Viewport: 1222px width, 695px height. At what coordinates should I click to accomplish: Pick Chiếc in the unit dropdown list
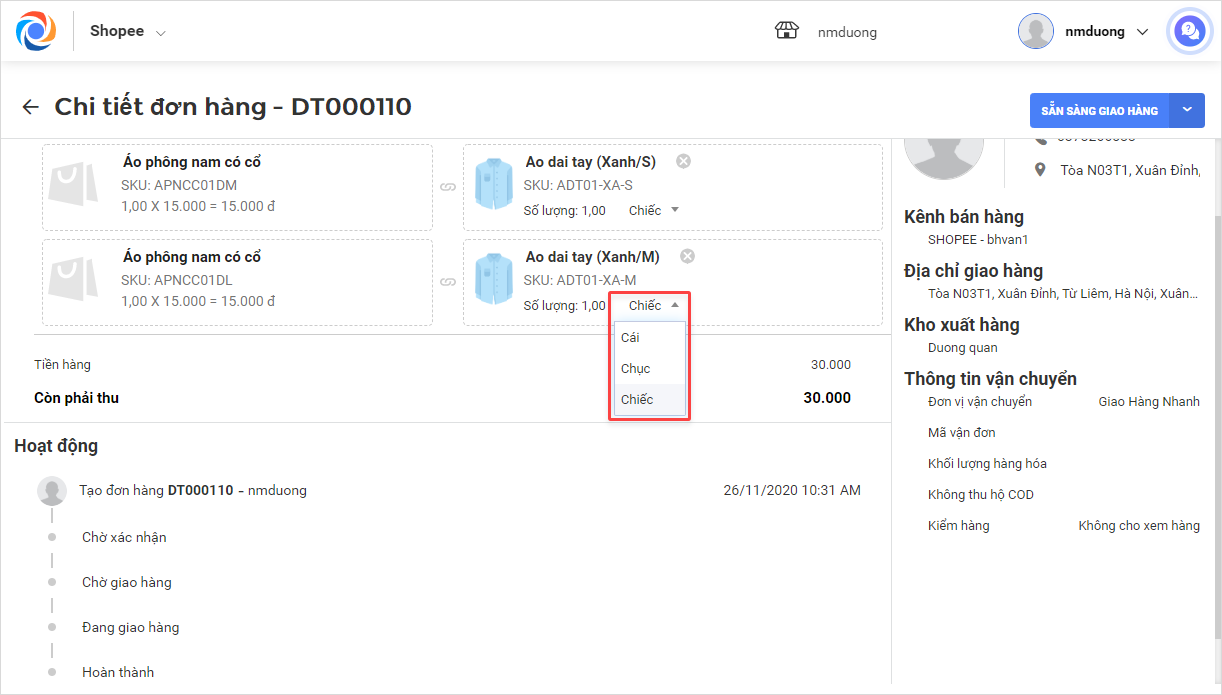[637, 400]
